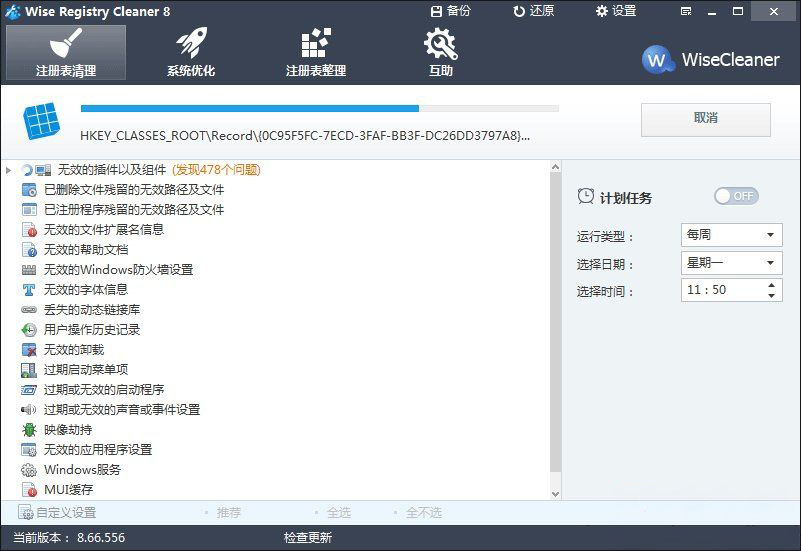801x551 pixels.
Task: Toggle the 计划任务 OFF switch
Action: click(736, 196)
